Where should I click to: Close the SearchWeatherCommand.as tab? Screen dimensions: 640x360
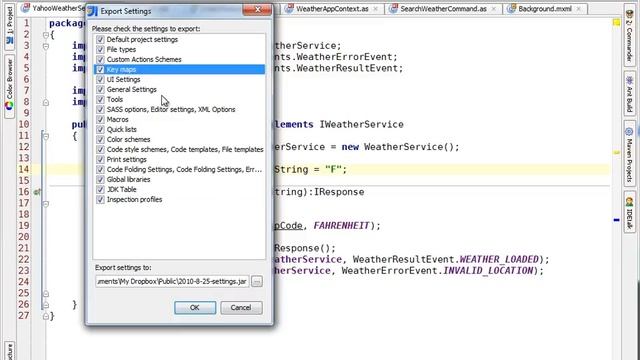494,9
